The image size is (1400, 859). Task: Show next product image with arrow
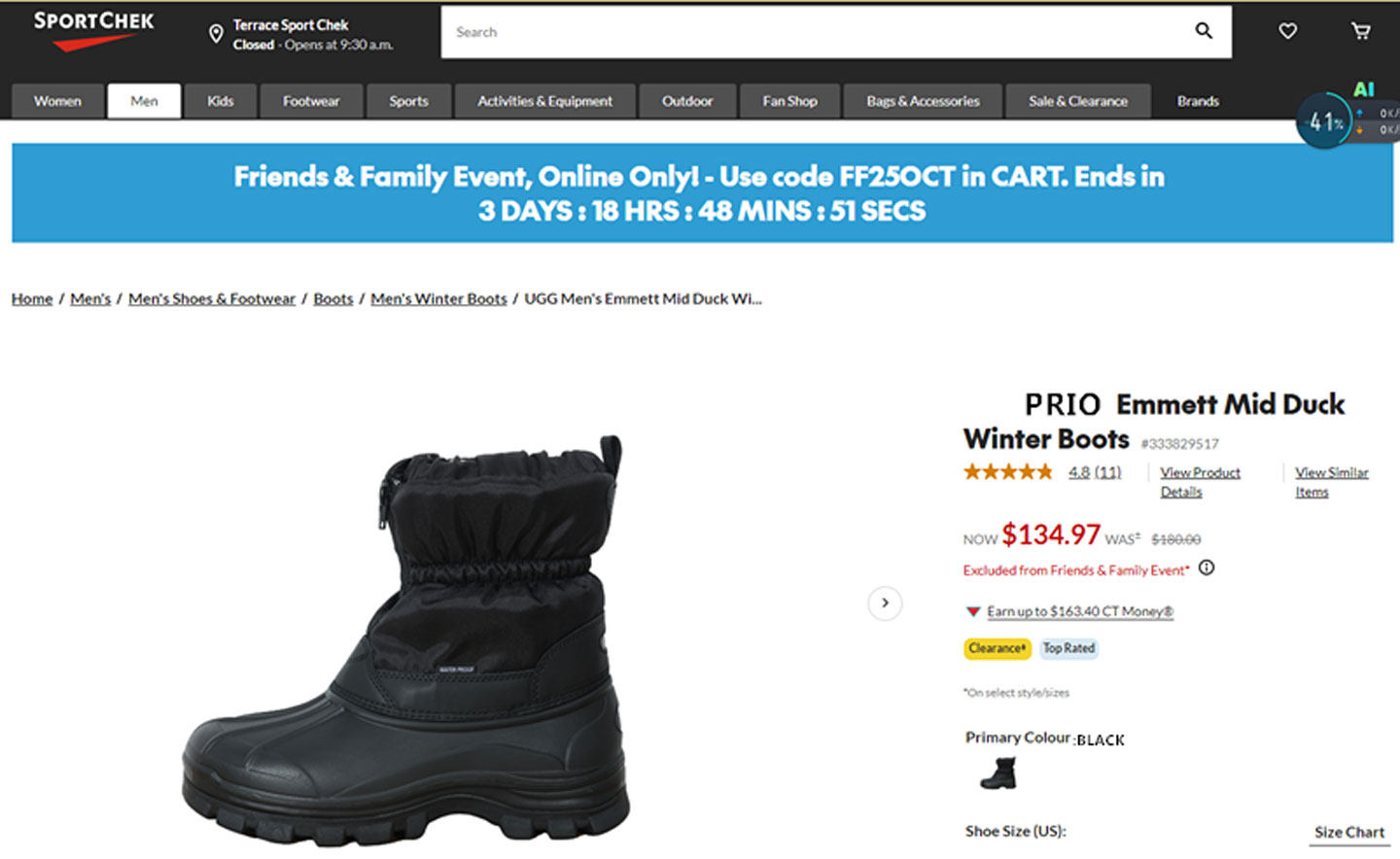885,603
